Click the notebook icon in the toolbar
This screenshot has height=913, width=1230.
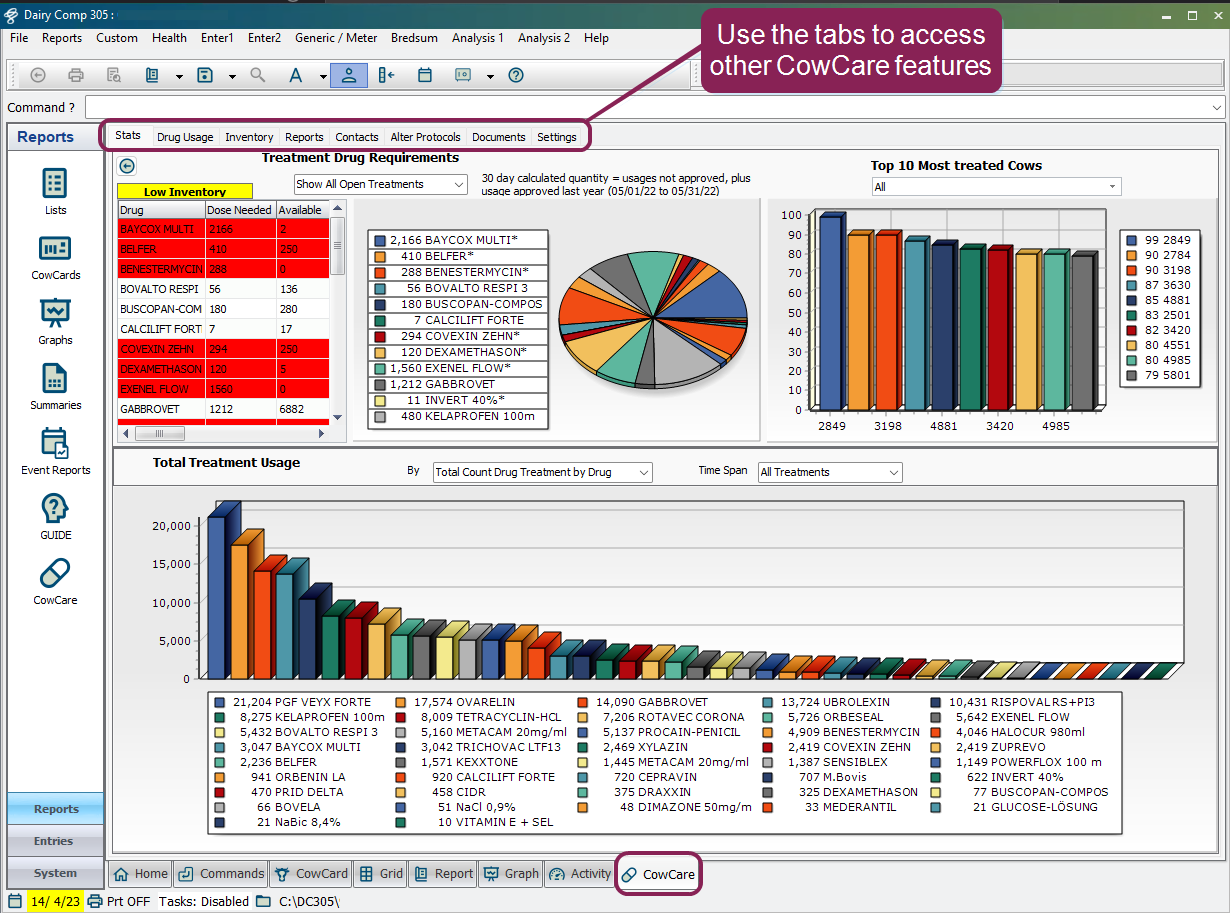pos(152,75)
